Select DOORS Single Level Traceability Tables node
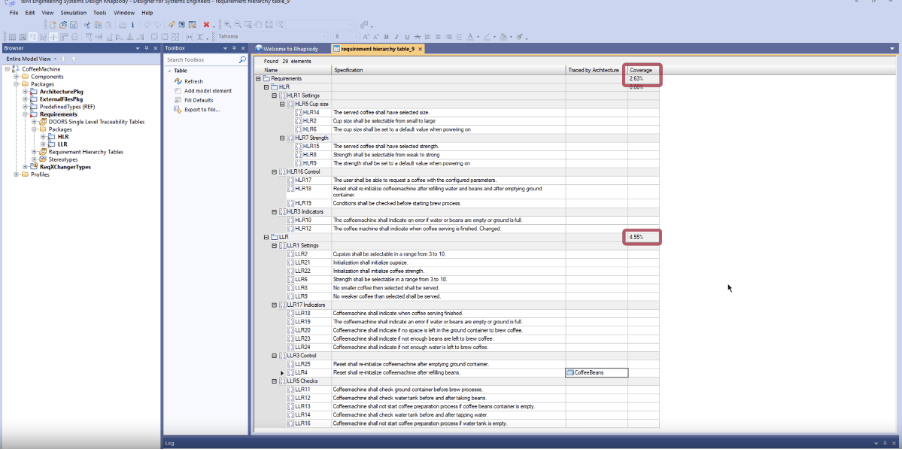902x450 pixels. click(97, 122)
